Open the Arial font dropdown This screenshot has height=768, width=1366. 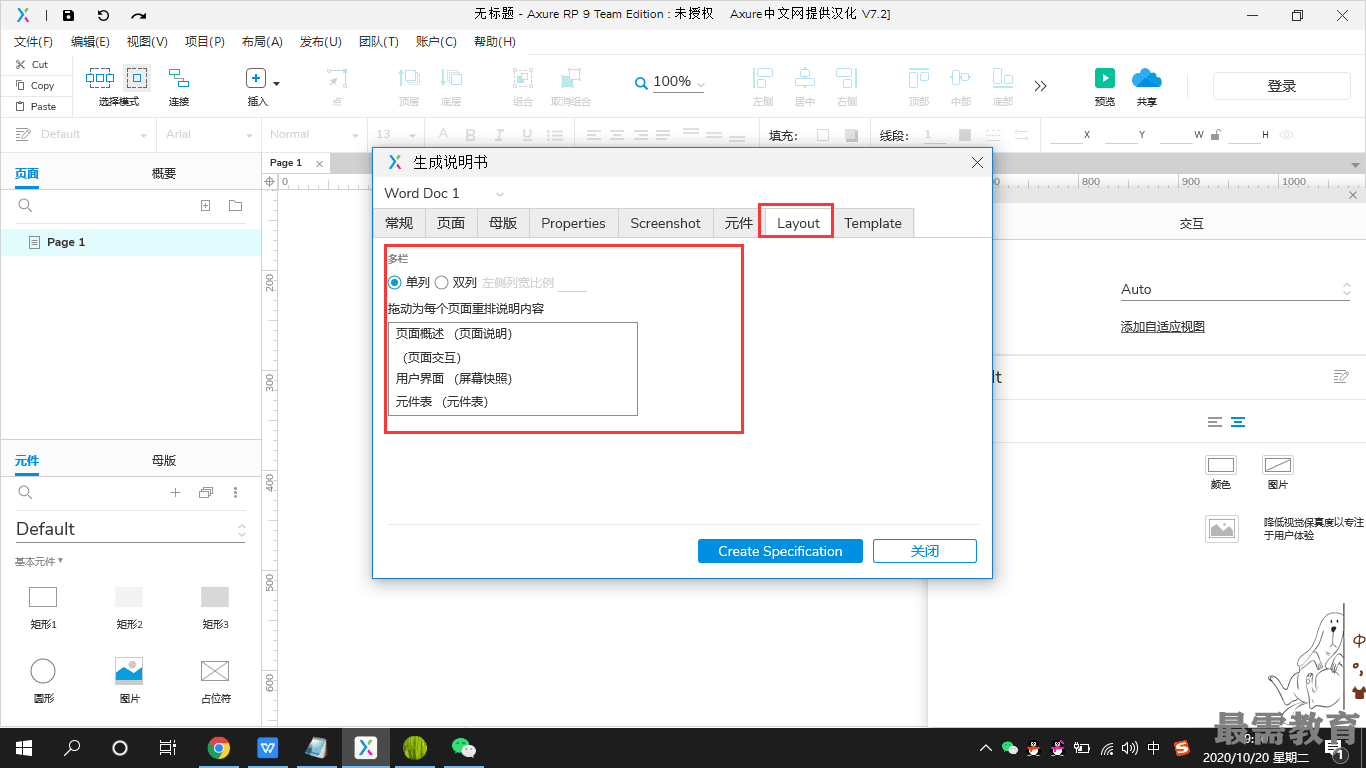click(209, 134)
